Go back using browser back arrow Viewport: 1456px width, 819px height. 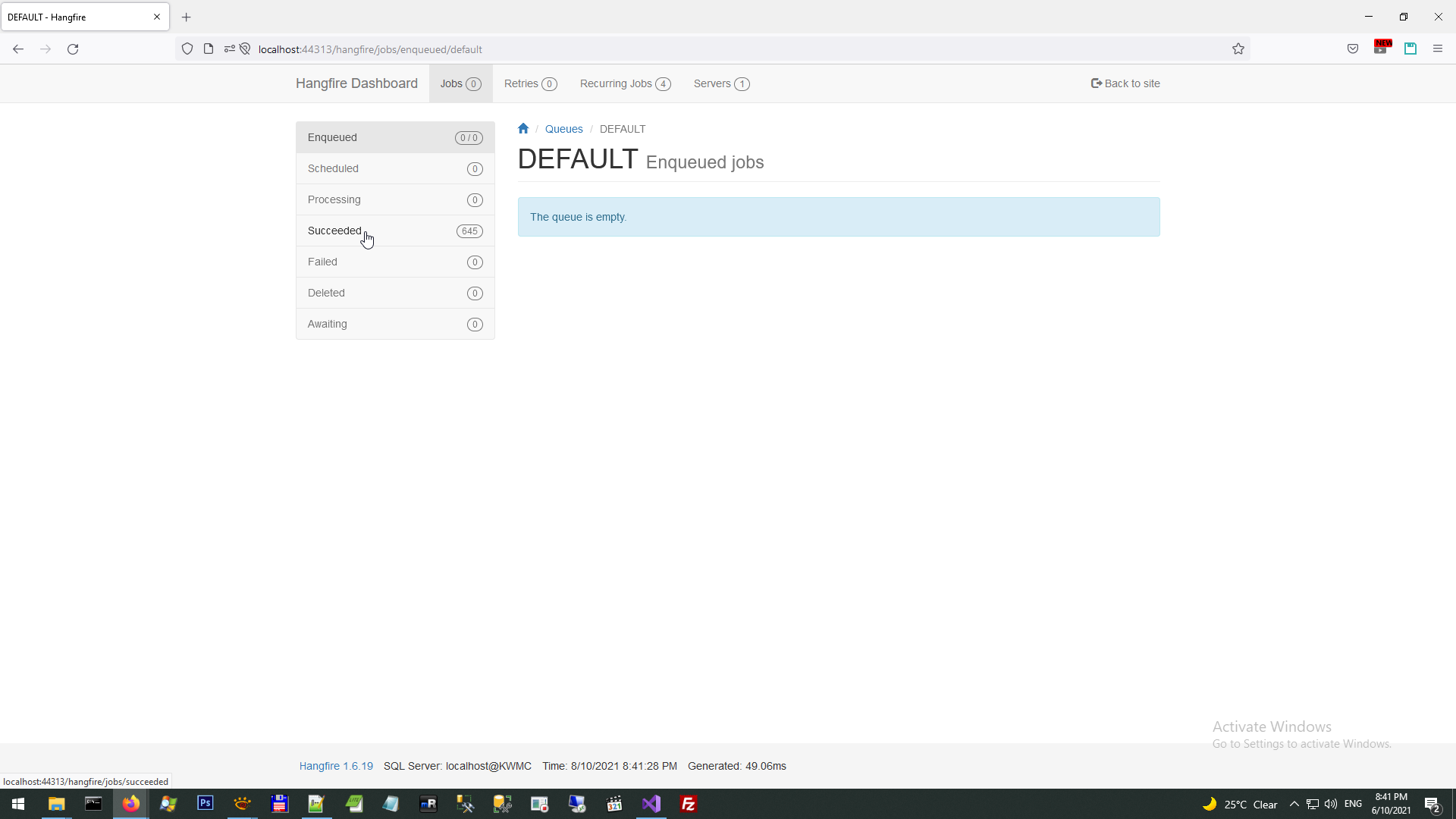(x=18, y=49)
